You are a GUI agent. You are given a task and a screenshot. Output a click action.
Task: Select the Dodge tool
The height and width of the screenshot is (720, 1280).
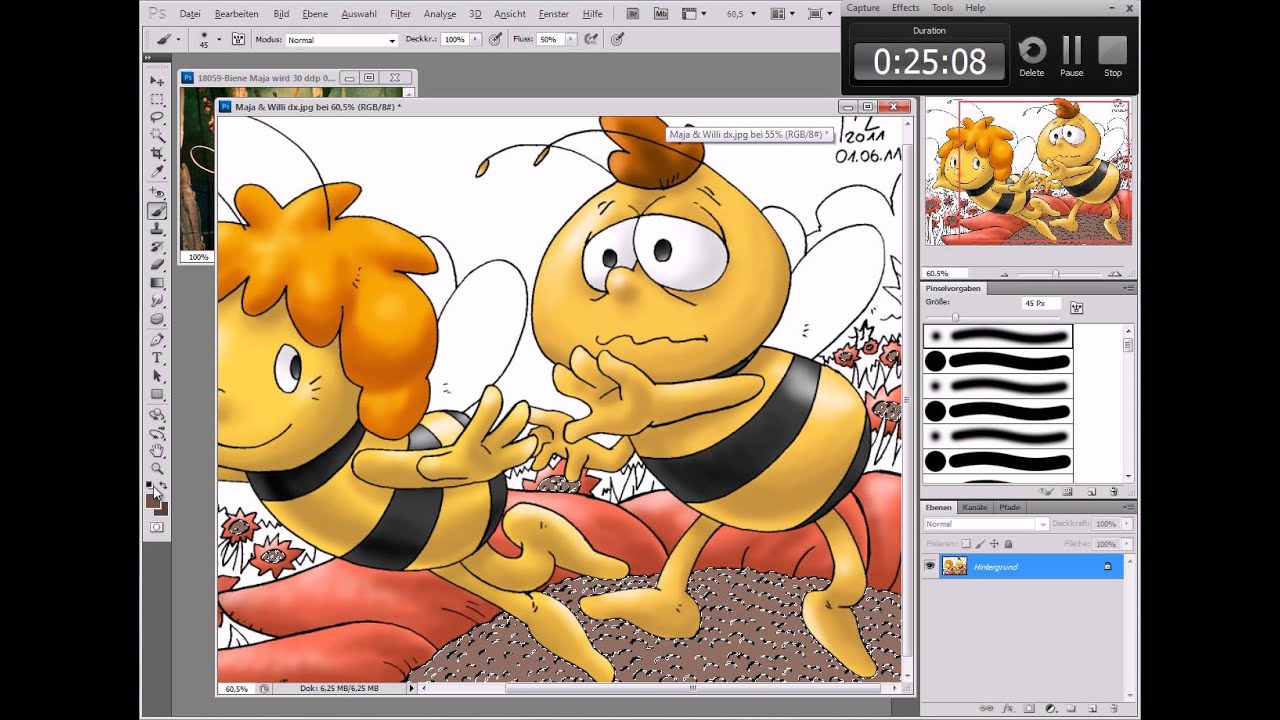(157, 319)
